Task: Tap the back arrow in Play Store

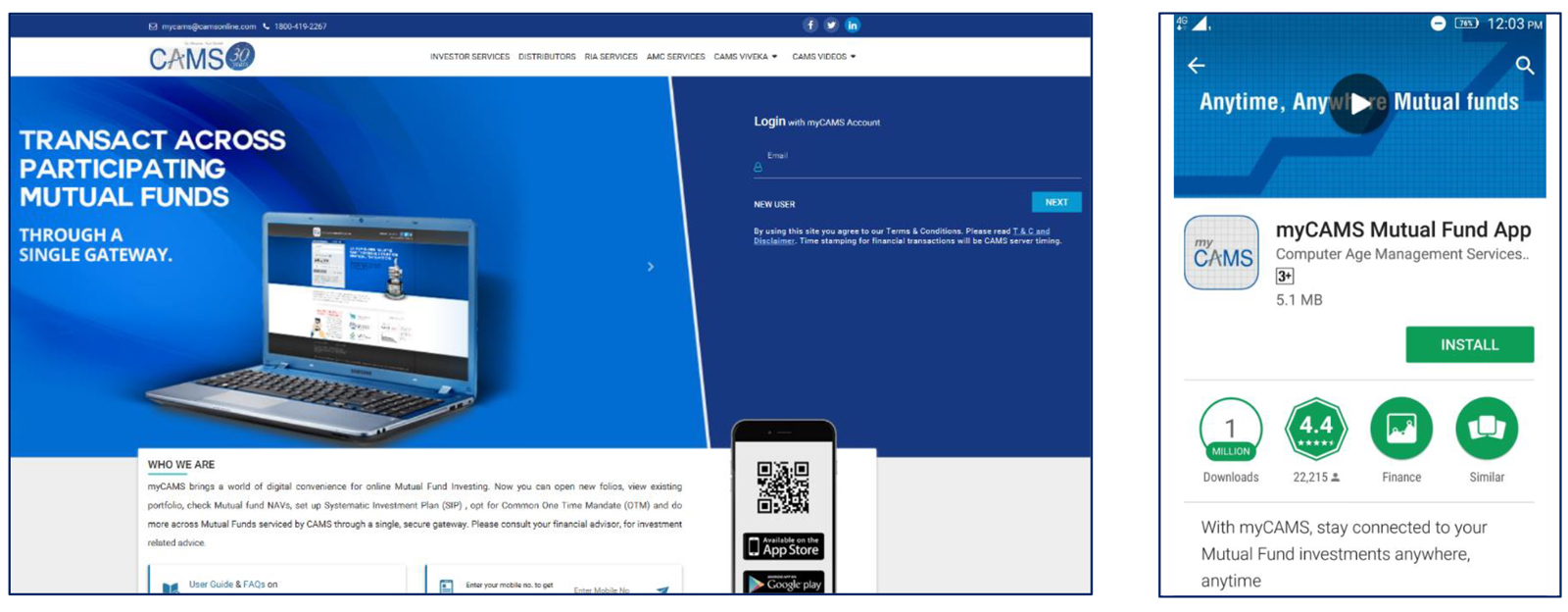Action: point(1197,66)
